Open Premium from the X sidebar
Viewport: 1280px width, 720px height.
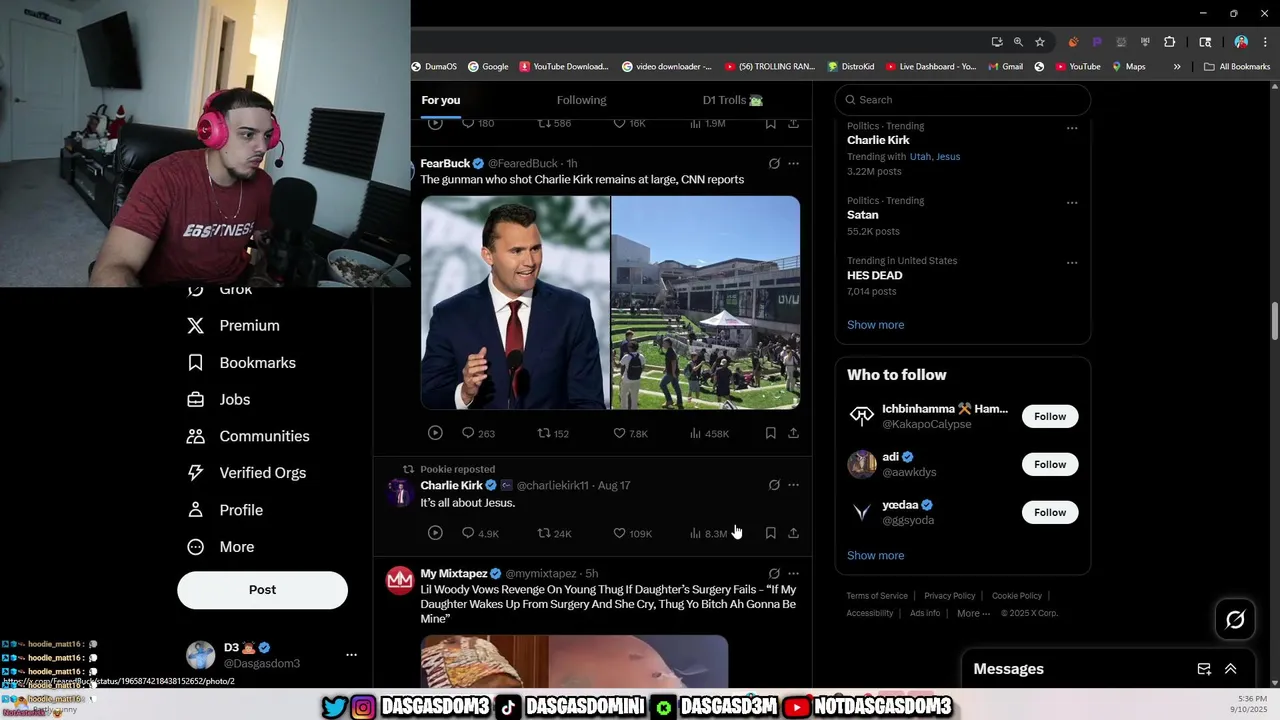(x=234, y=326)
